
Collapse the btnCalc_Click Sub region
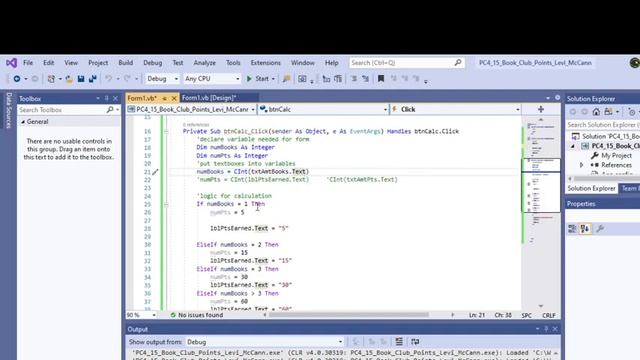166,131
